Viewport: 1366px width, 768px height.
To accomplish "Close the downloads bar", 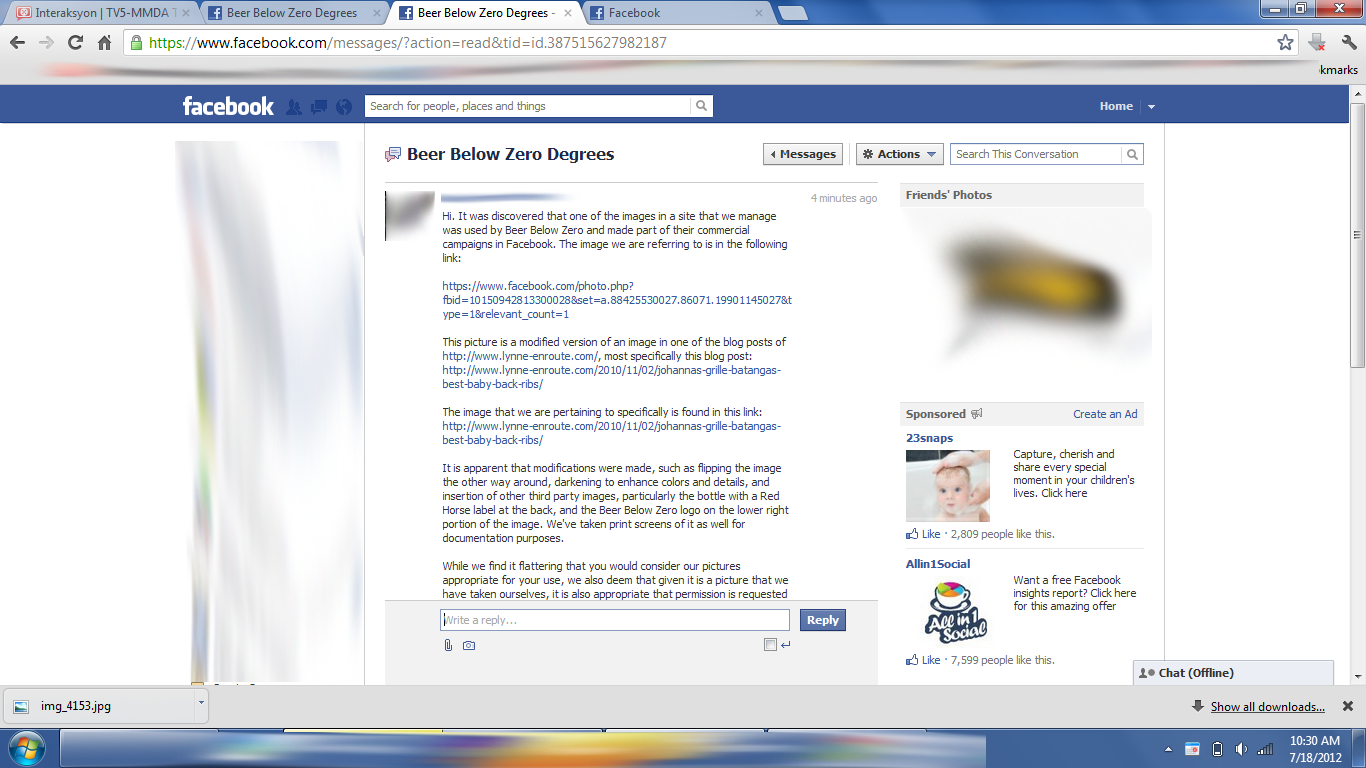I will [x=1349, y=706].
